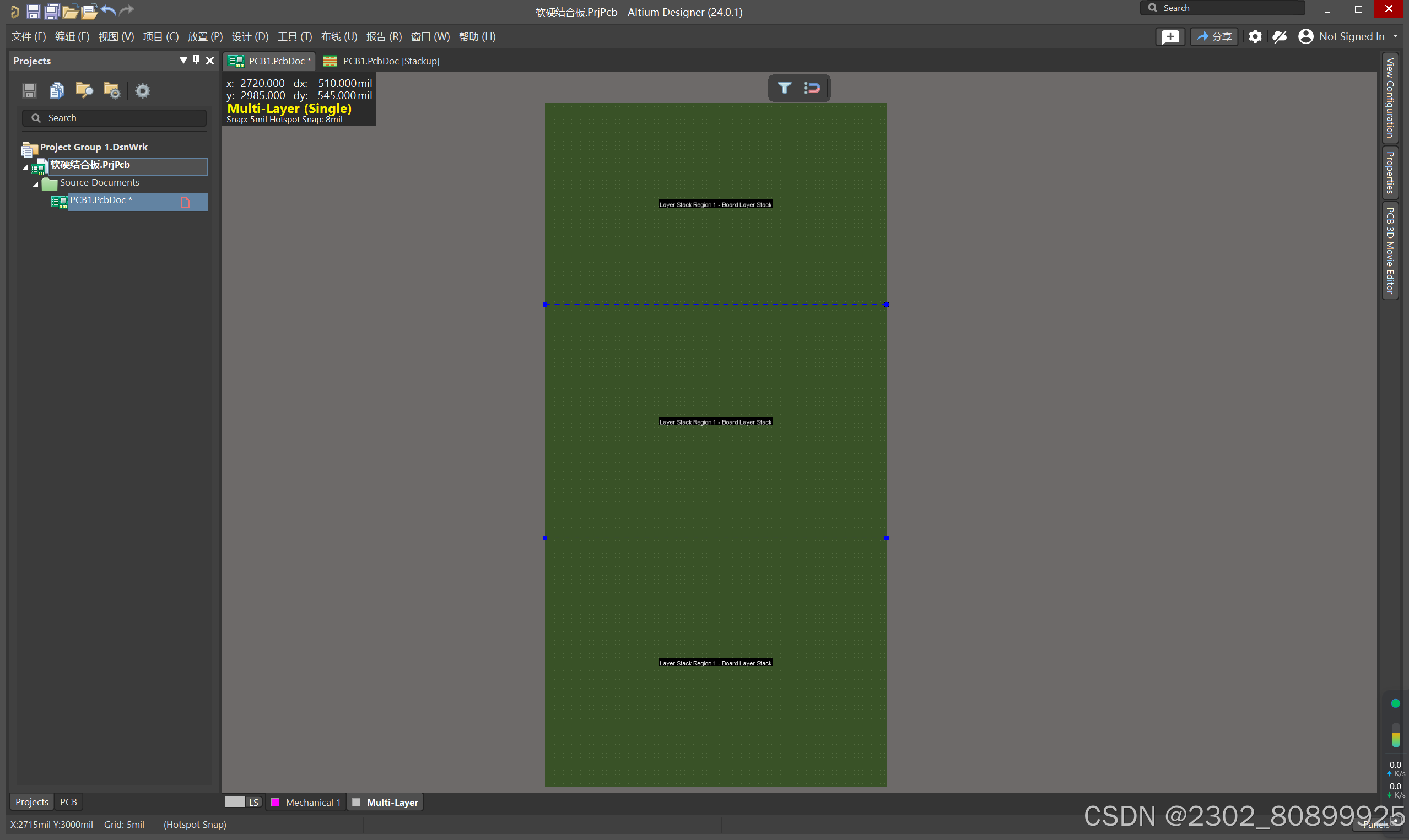Open the Projects panel dropdown arrow

(x=183, y=60)
